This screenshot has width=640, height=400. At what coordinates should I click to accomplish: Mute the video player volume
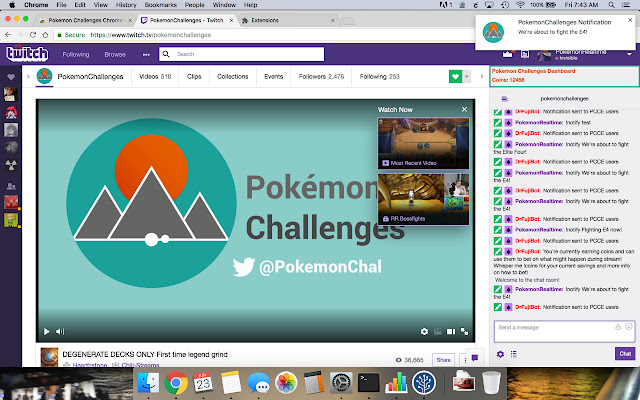60,331
